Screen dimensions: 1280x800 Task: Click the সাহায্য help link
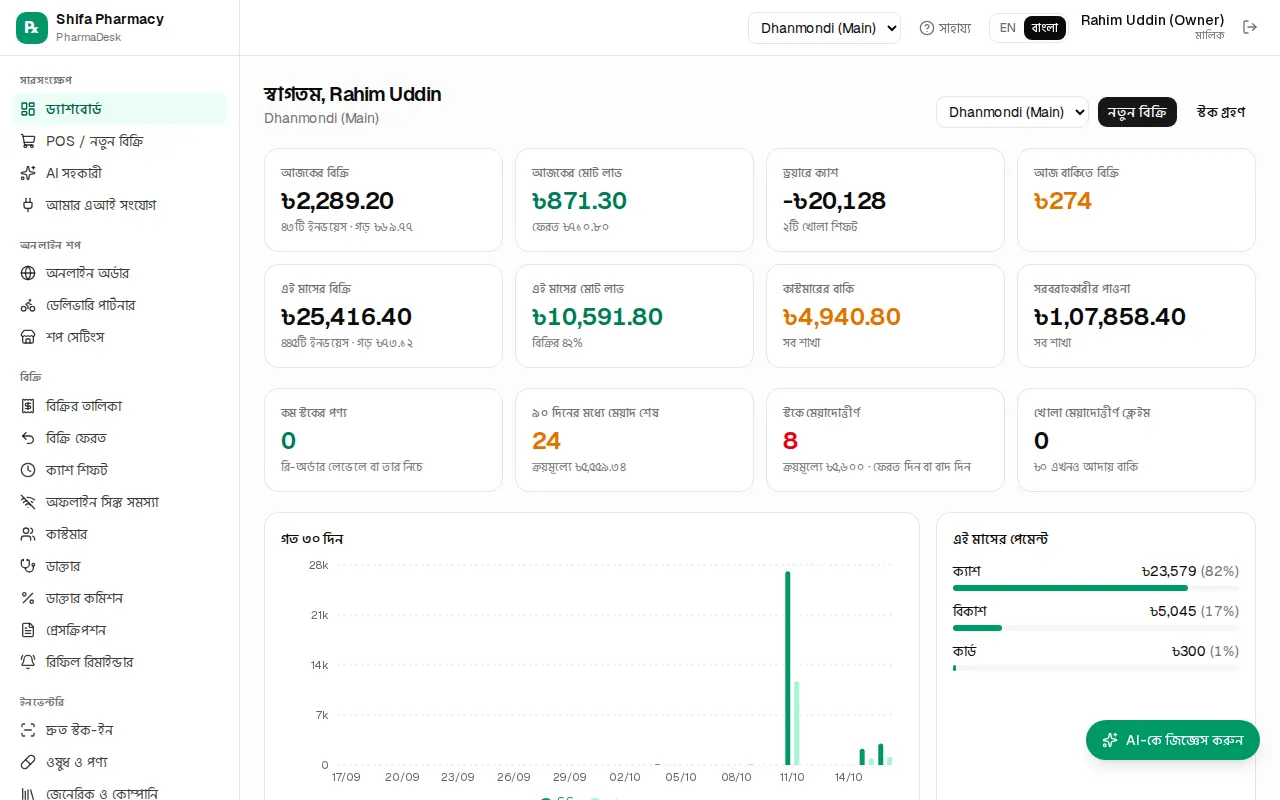point(945,28)
